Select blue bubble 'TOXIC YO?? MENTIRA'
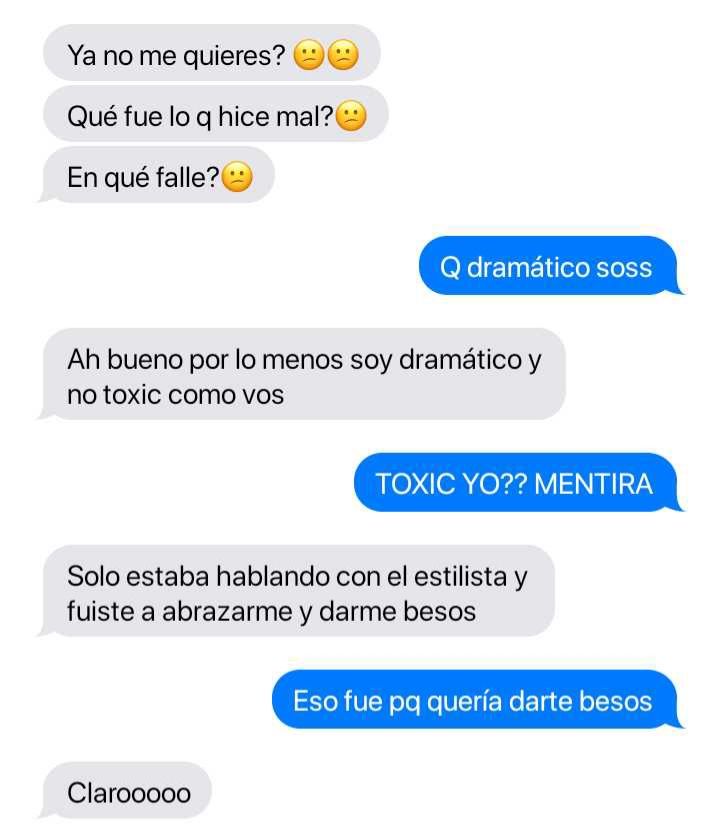 click(x=517, y=483)
